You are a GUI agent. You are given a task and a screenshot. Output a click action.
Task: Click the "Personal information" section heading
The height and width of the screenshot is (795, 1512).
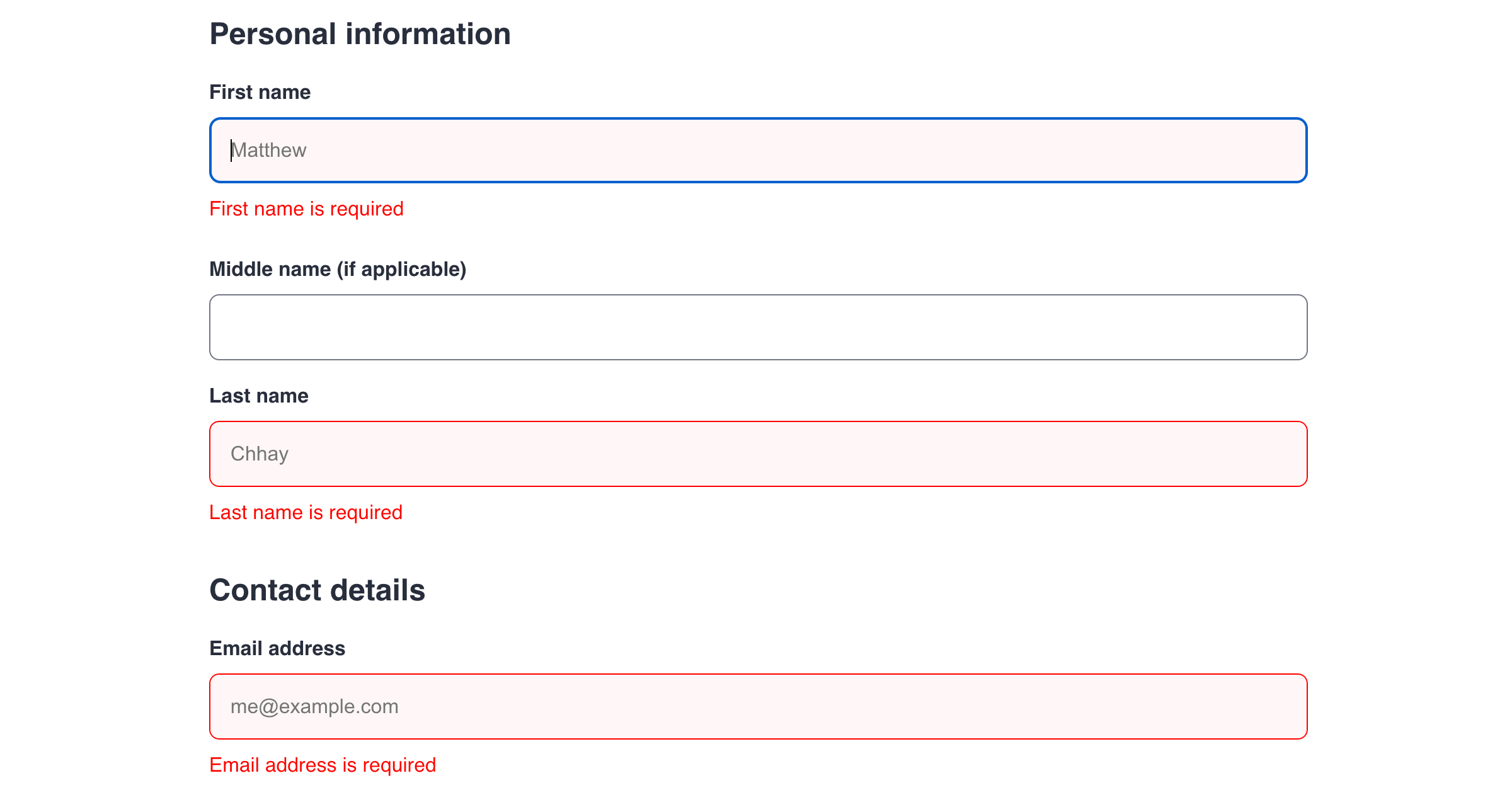[x=360, y=34]
